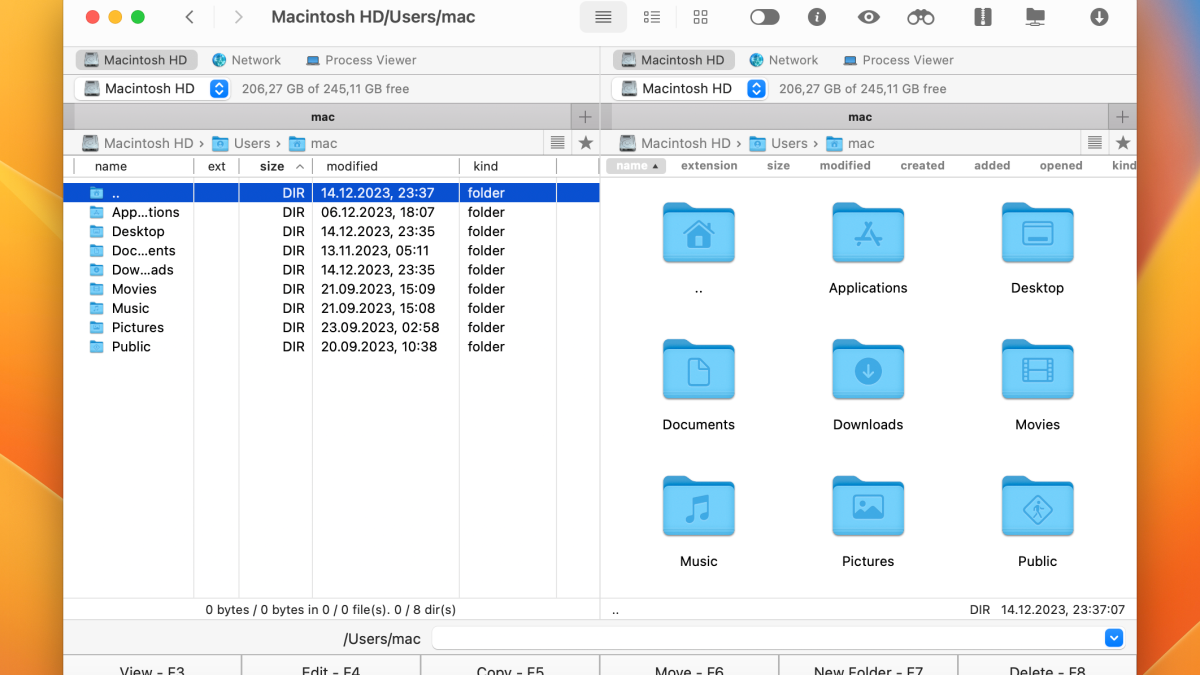Add new tab in left pane
This screenshot has height=675, width=1200.
point(585,117)
